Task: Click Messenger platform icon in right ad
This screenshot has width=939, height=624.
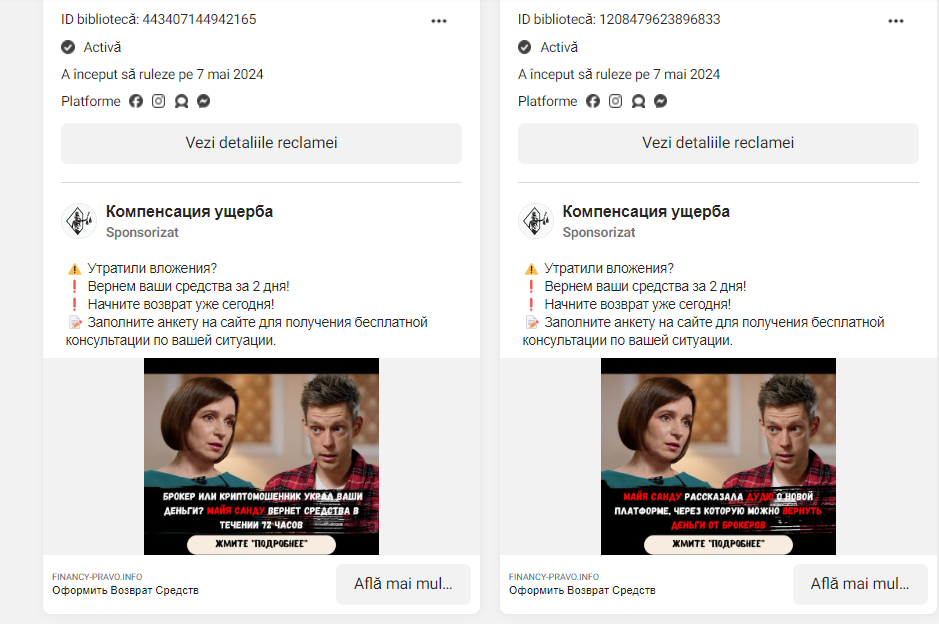Action: pos(661,101)
